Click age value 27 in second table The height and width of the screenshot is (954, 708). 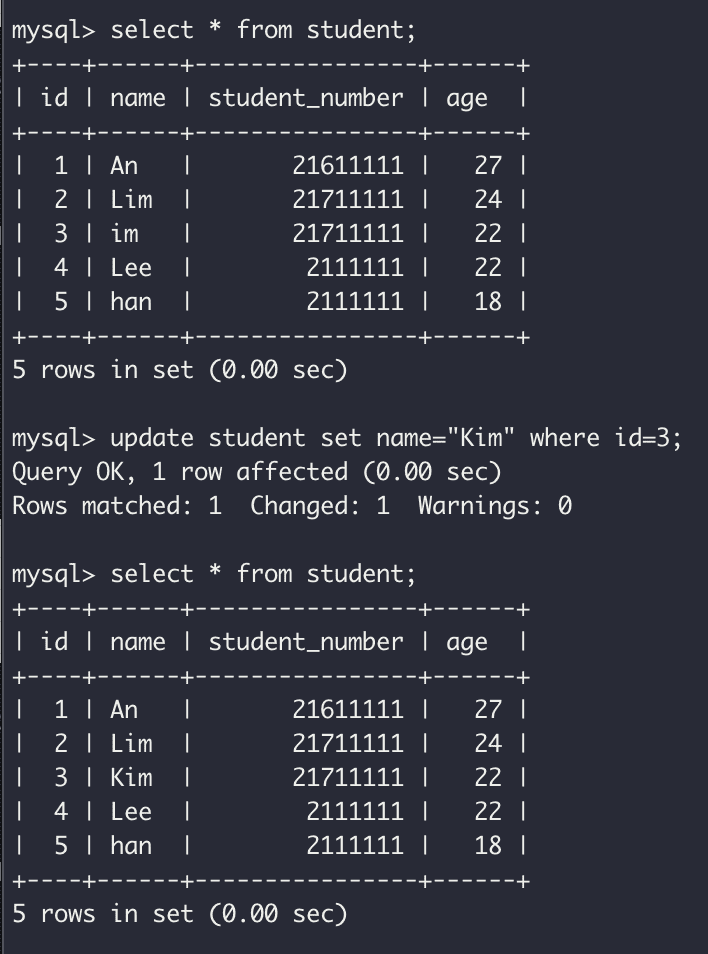click(x=488, y=709)
